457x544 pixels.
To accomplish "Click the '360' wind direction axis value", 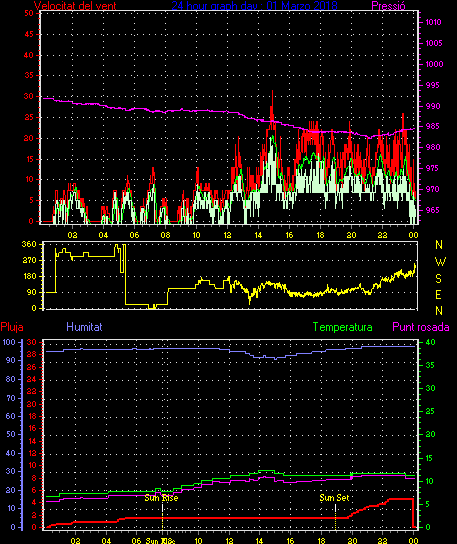I will (x=29, y=244).
